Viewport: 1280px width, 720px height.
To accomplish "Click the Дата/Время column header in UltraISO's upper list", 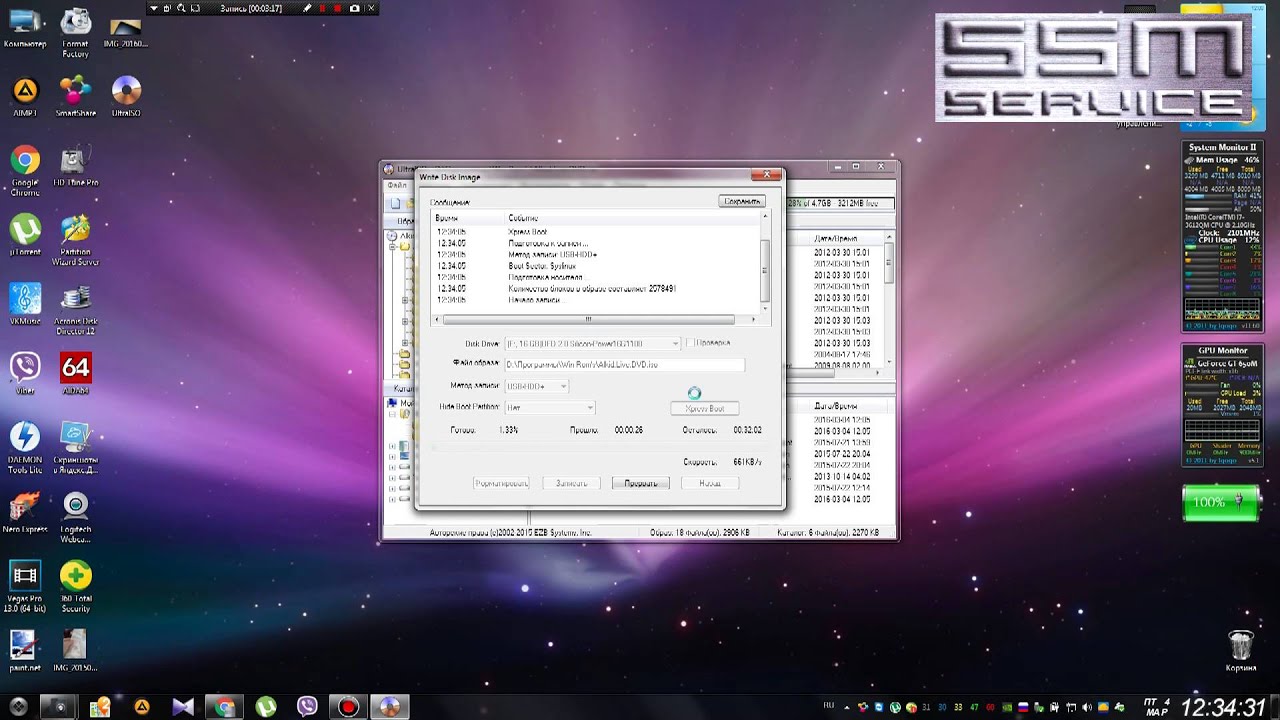I will tap(835, 239).
